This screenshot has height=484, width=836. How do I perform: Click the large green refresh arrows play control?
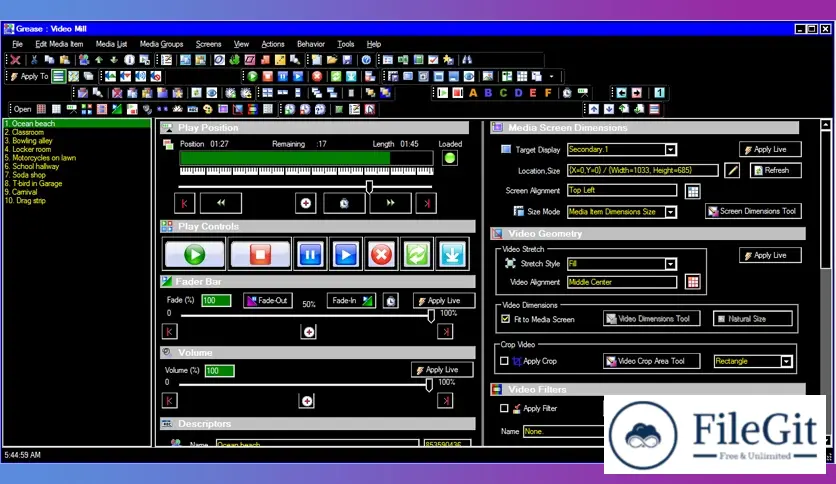pyautogui.click(x=416, y=254)
